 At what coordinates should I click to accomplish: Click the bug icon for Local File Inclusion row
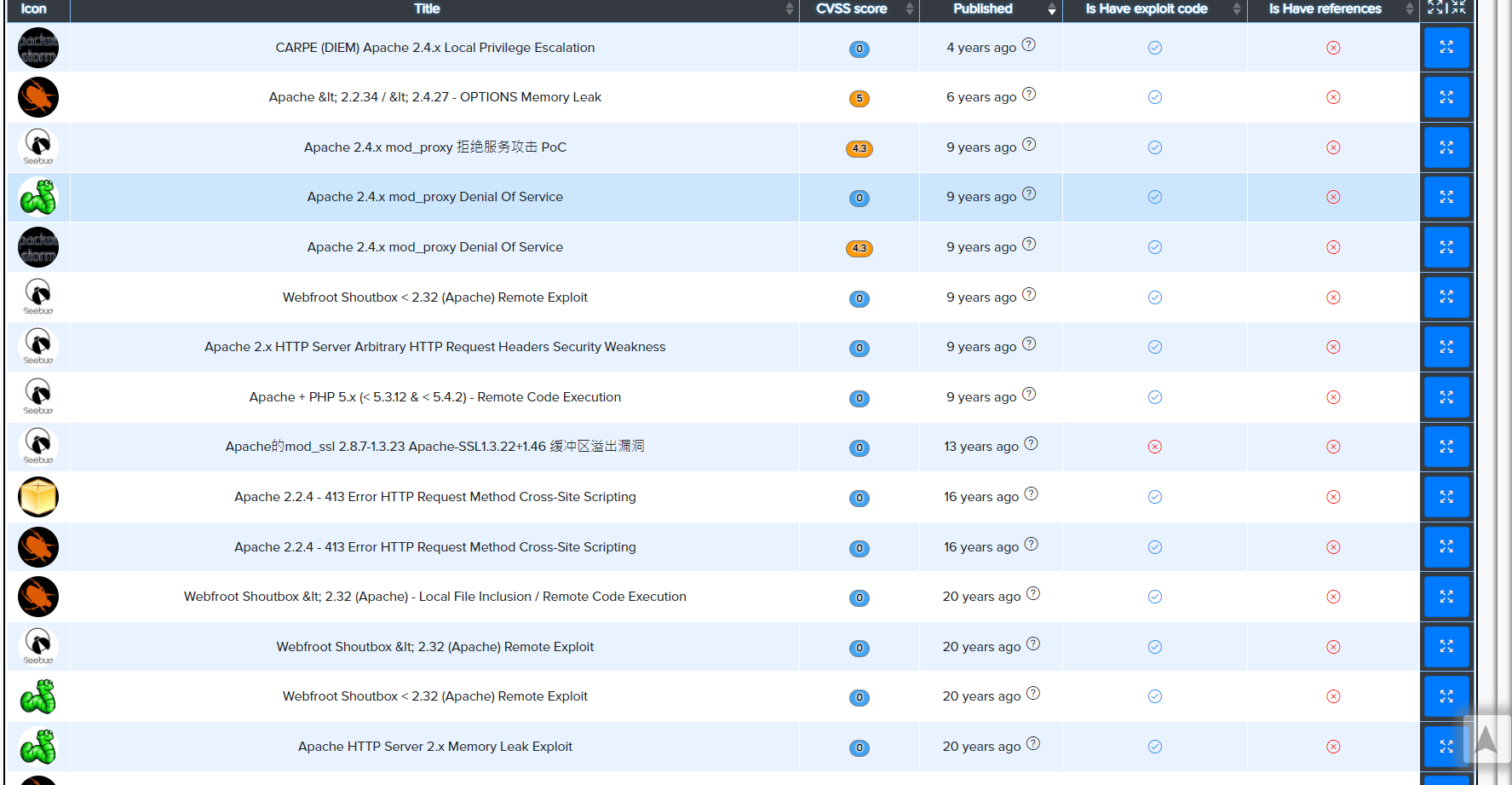38,597
